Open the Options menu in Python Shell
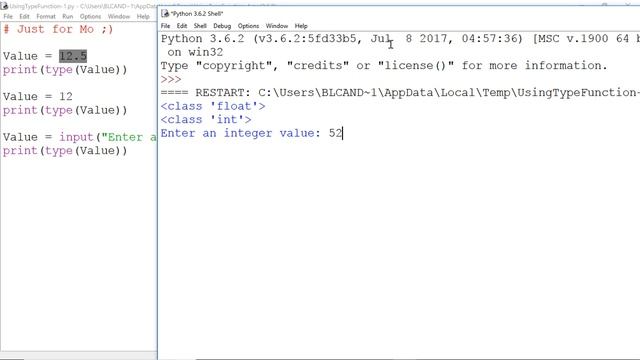Screen dimensions: 640x360 (x=248, y=26)
